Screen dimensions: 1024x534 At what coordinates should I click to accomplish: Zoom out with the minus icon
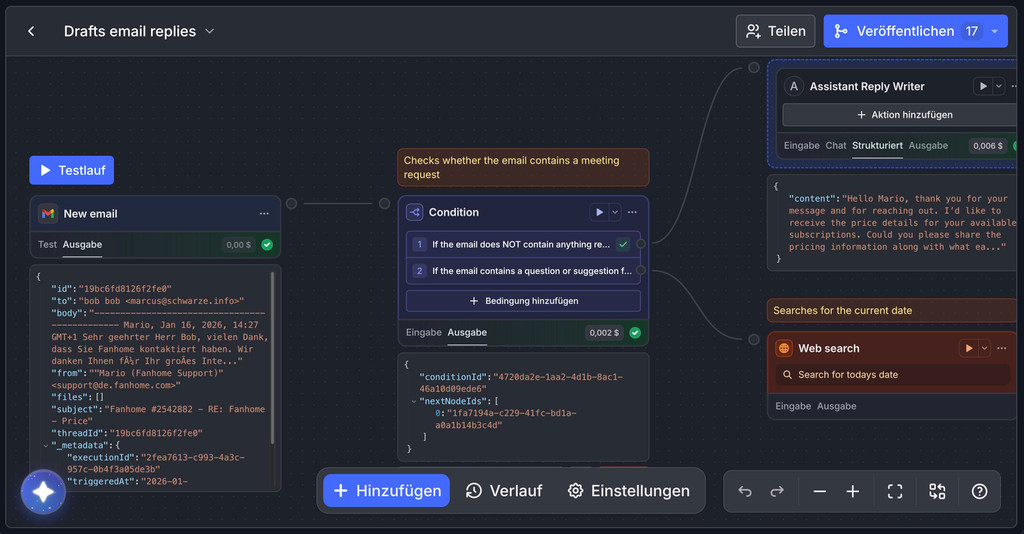(820, 491)
